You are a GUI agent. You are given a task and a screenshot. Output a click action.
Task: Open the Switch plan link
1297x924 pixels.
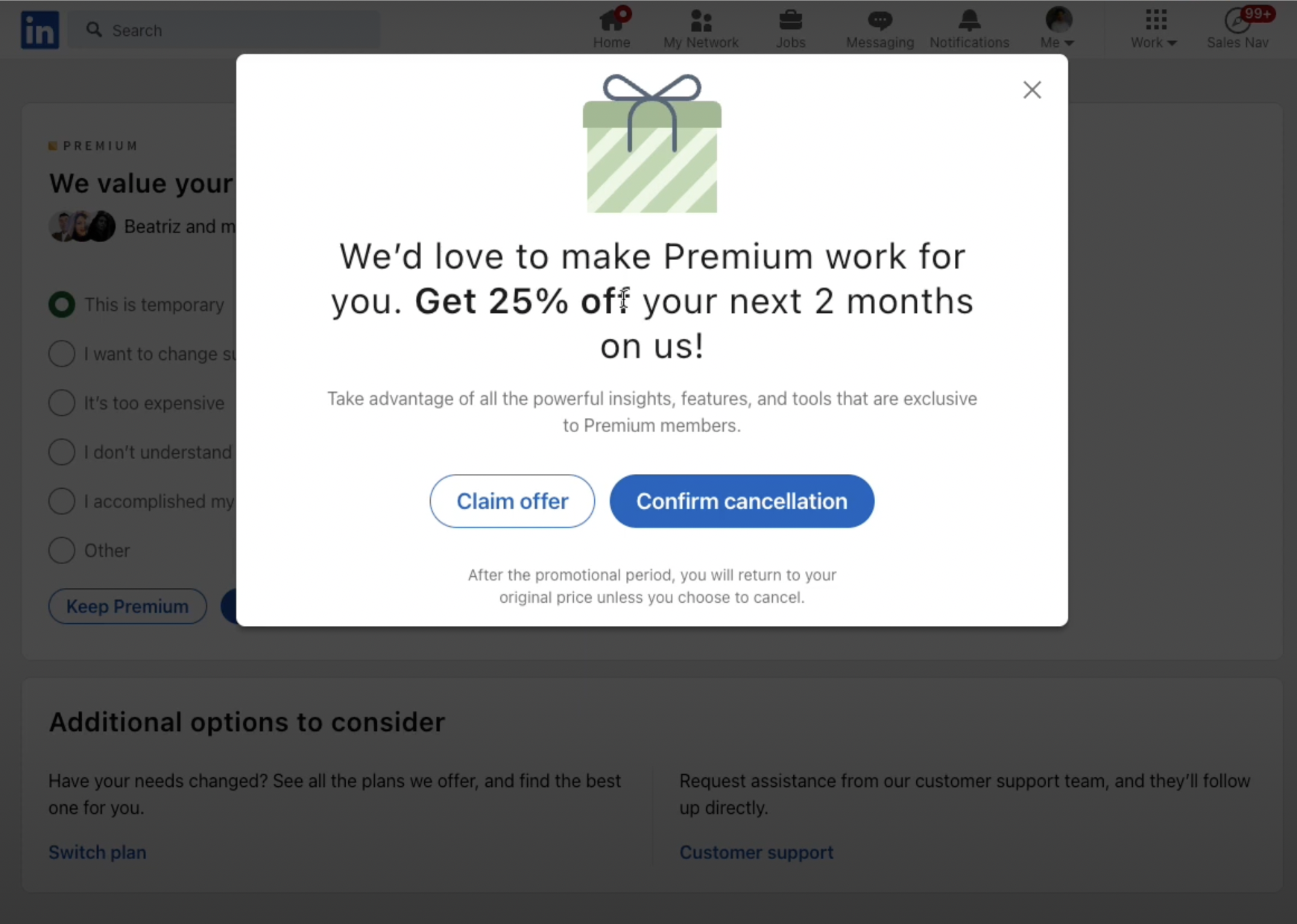point(98,852)
